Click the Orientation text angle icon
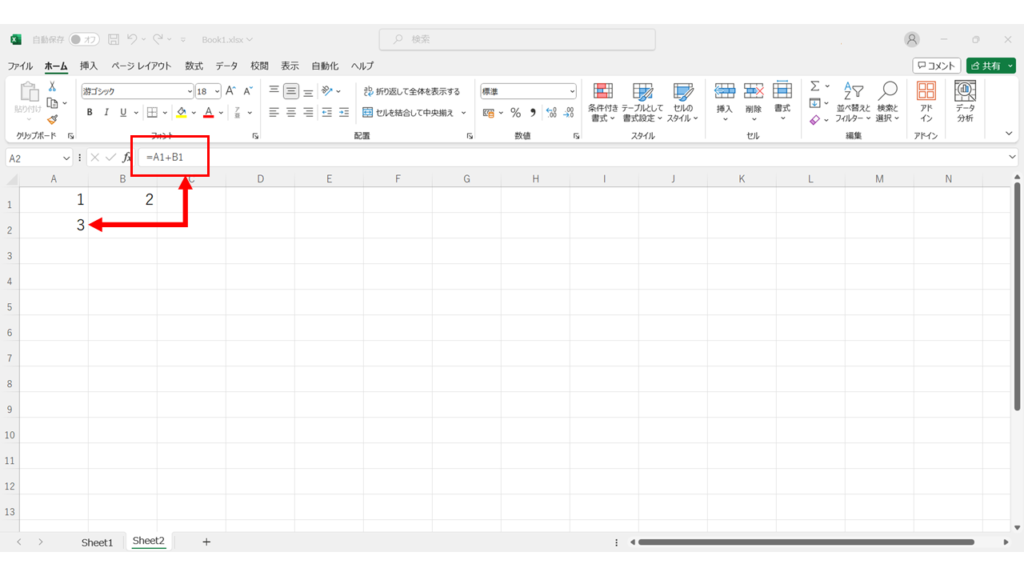Screen dimensions: 1024x576 pyautogui.click(x=327, y=91)
